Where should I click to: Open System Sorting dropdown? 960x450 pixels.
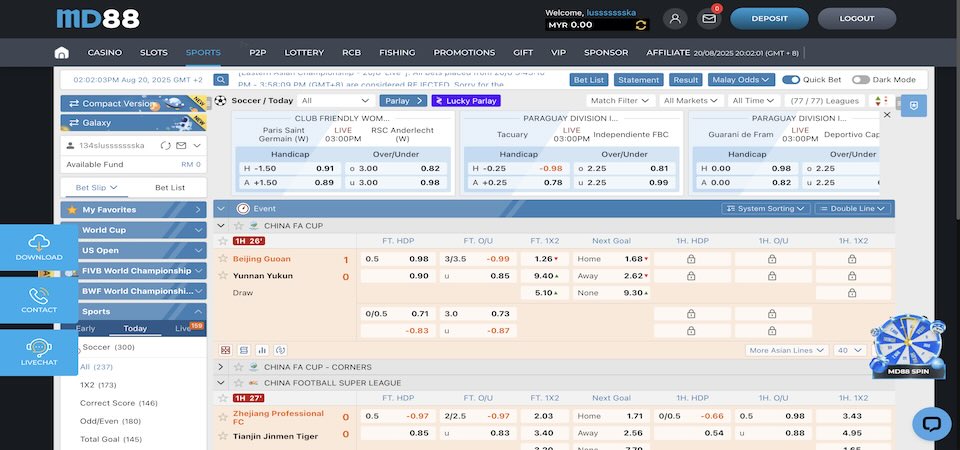[765, 209]
